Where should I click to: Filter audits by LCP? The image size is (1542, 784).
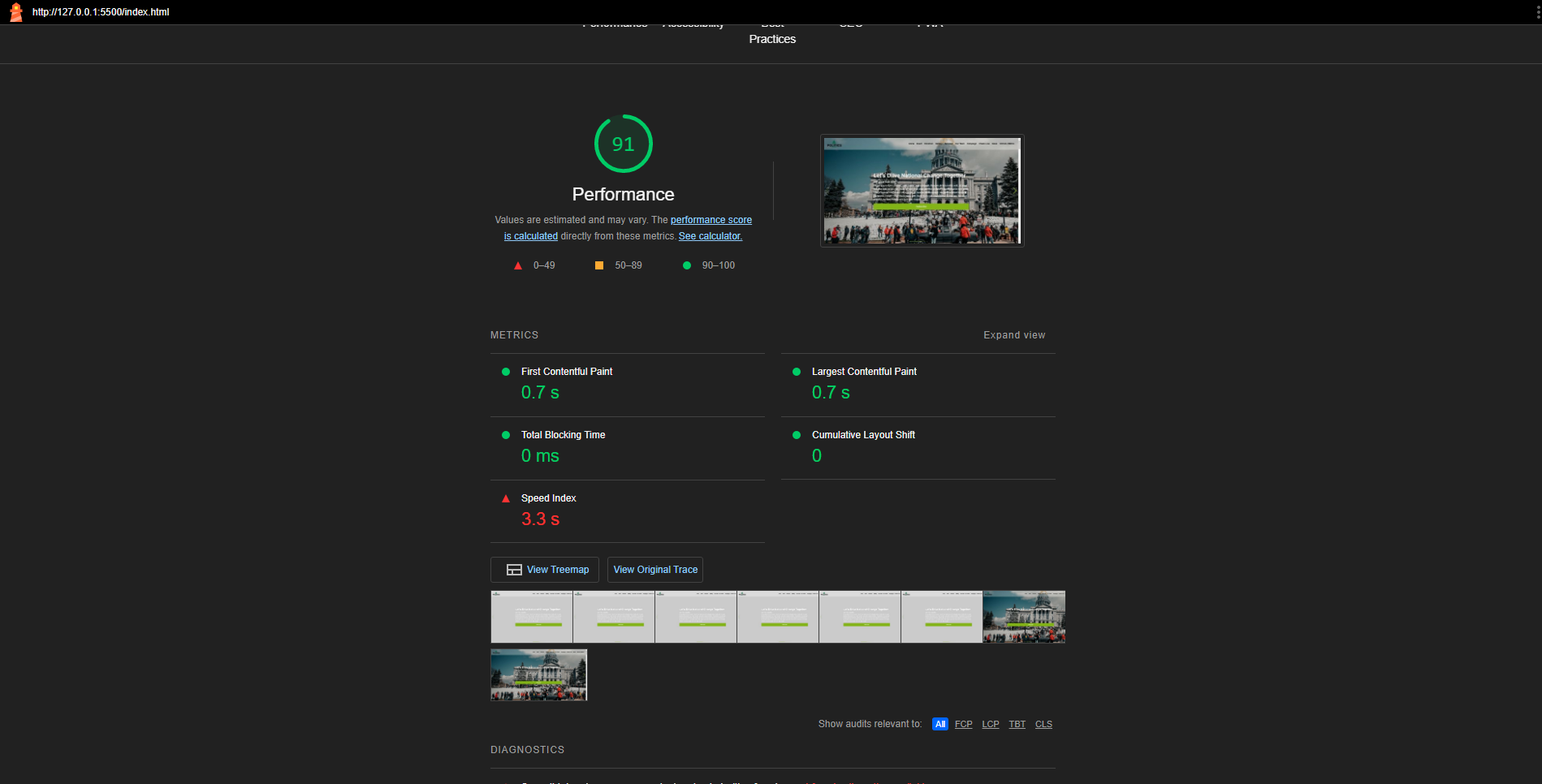(x=990, y=724)
